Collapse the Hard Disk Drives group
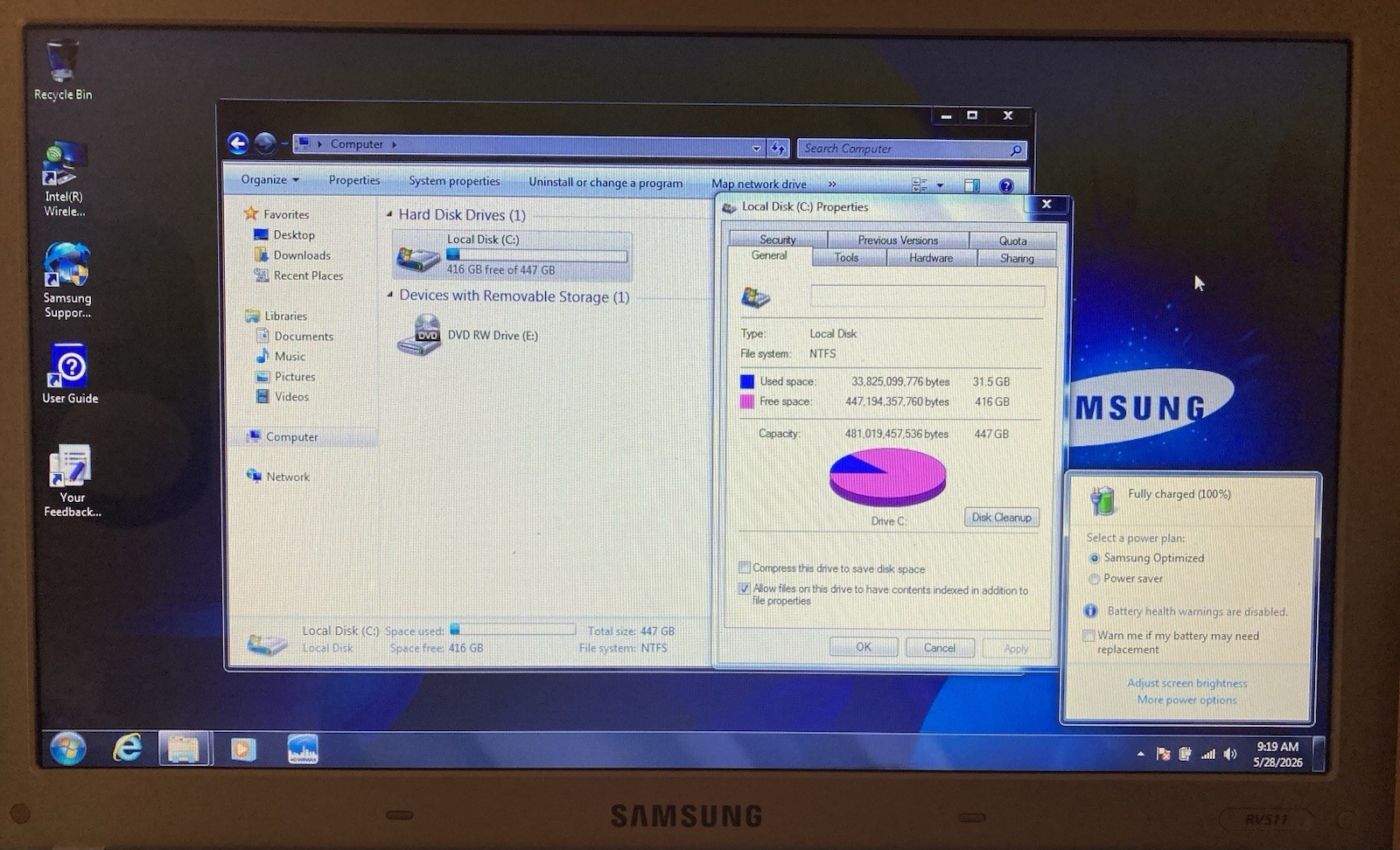 coord(390,214)
